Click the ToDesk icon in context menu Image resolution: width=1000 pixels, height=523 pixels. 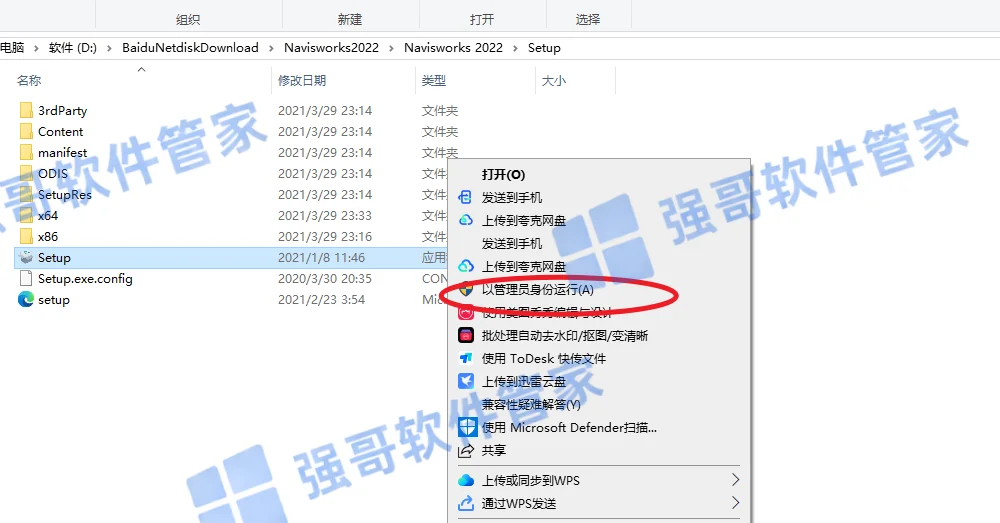pos(466,358)
